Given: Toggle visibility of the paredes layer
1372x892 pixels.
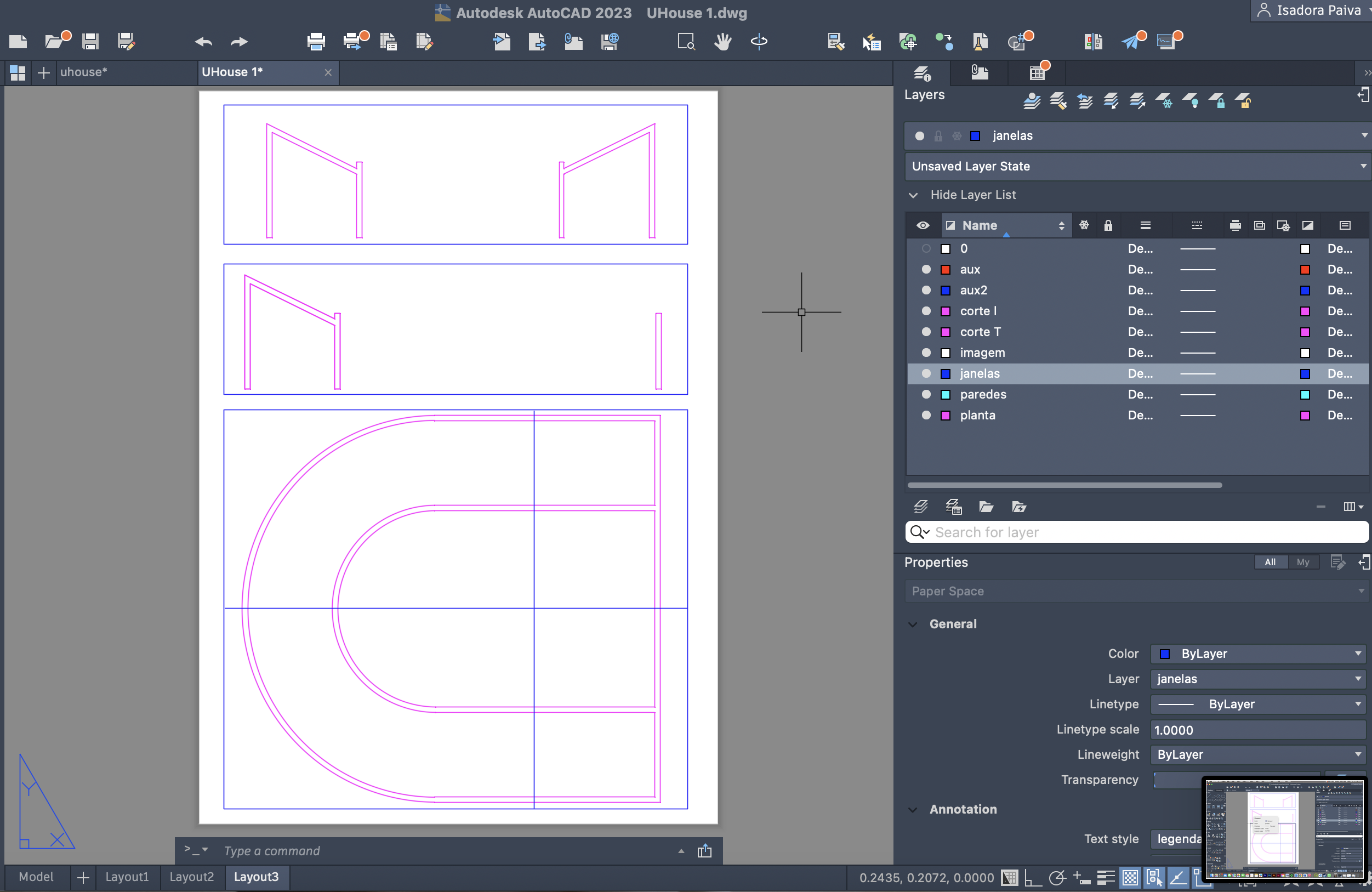Looking at the screenshot, I should (926, 394).
